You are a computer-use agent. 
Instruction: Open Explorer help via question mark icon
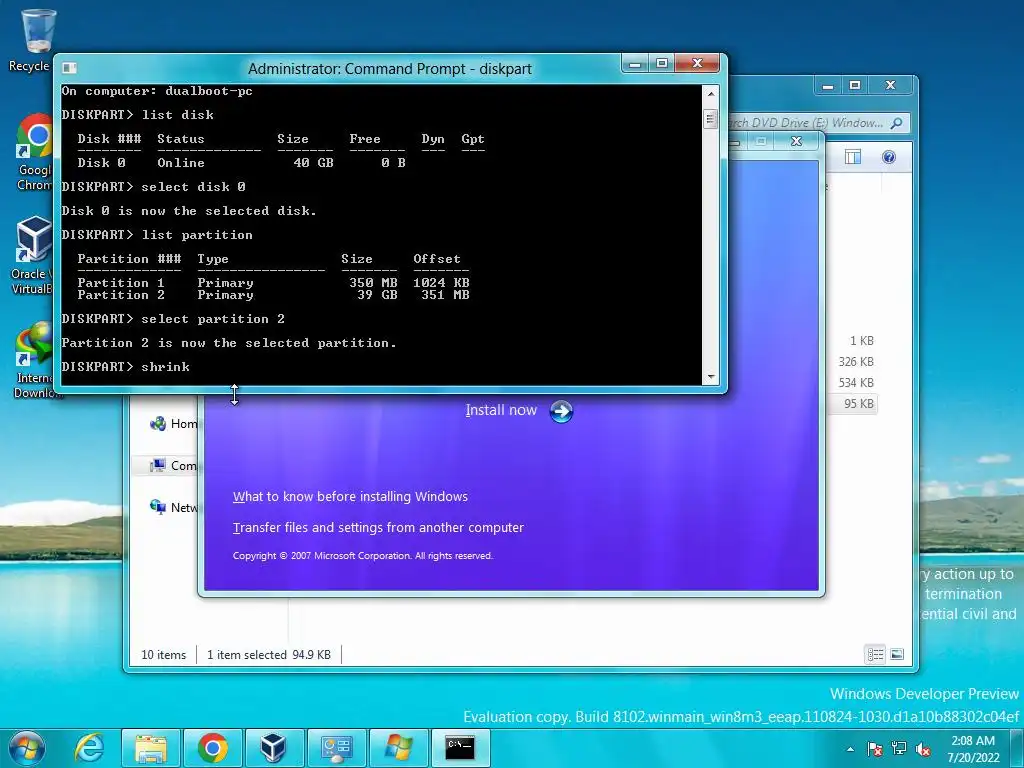(889, 157)
